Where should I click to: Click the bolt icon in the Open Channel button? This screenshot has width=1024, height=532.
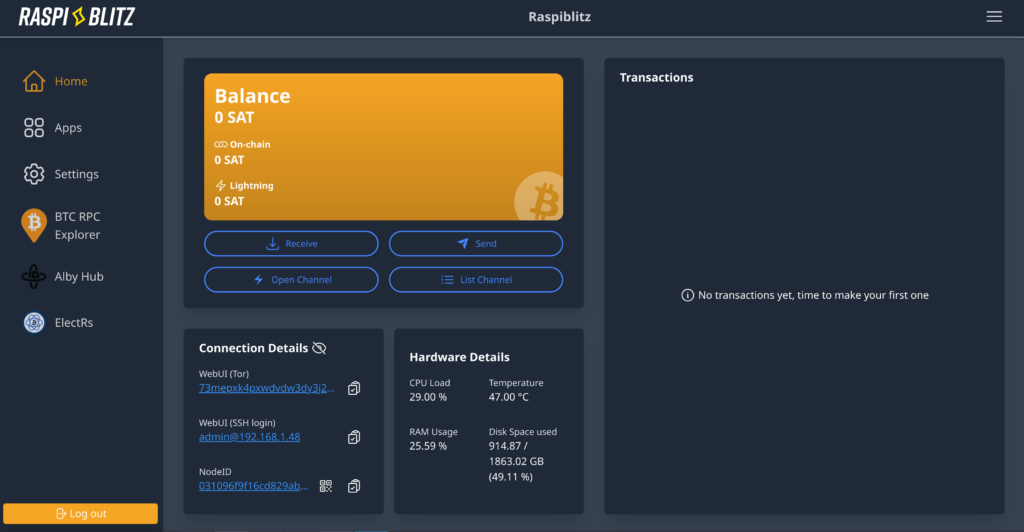tap(259, 279)
